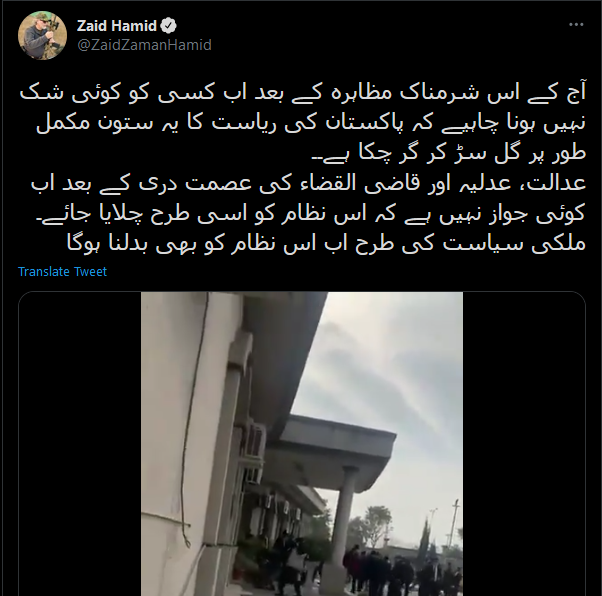
Task: Click the tweet line starting with عدالت
Action: 308,184
